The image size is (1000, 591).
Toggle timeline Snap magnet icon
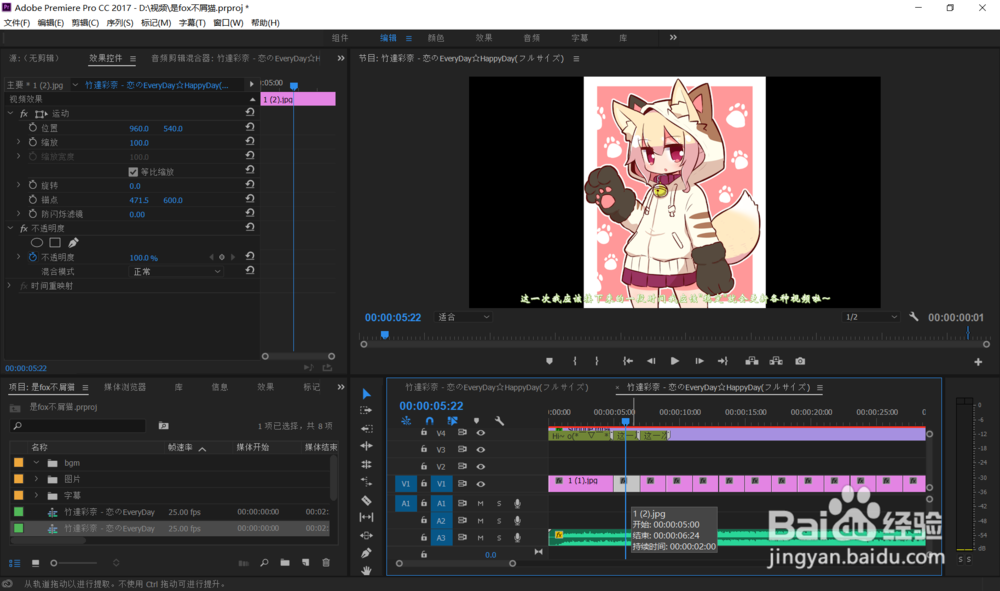click(429, 421)
